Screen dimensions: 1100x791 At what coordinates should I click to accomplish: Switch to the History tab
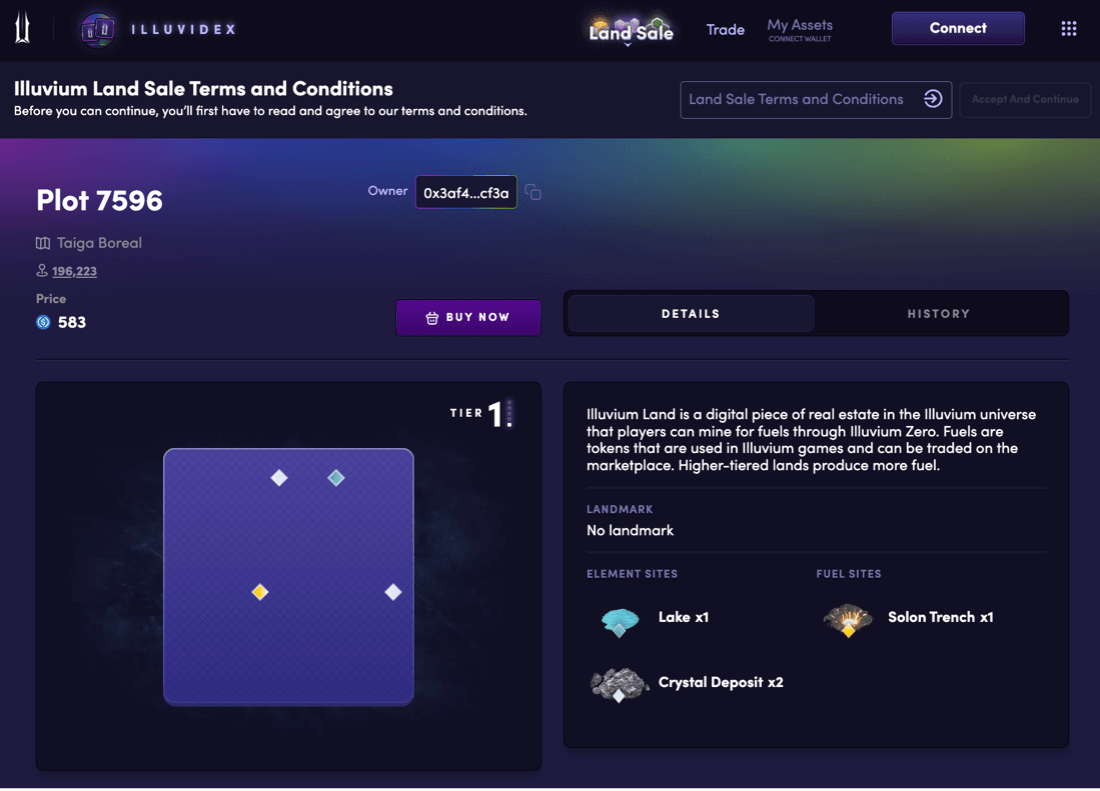[938, 314]
